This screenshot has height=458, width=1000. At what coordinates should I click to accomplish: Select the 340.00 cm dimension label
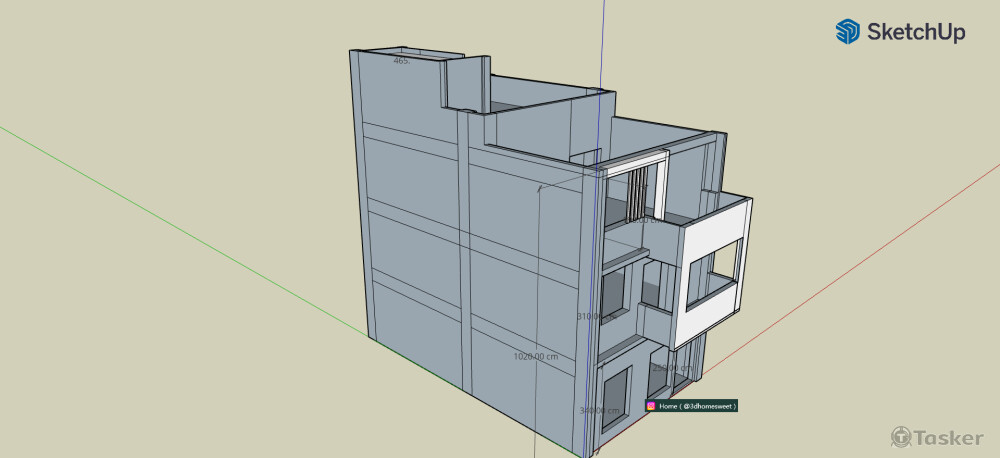click(598, 410)
